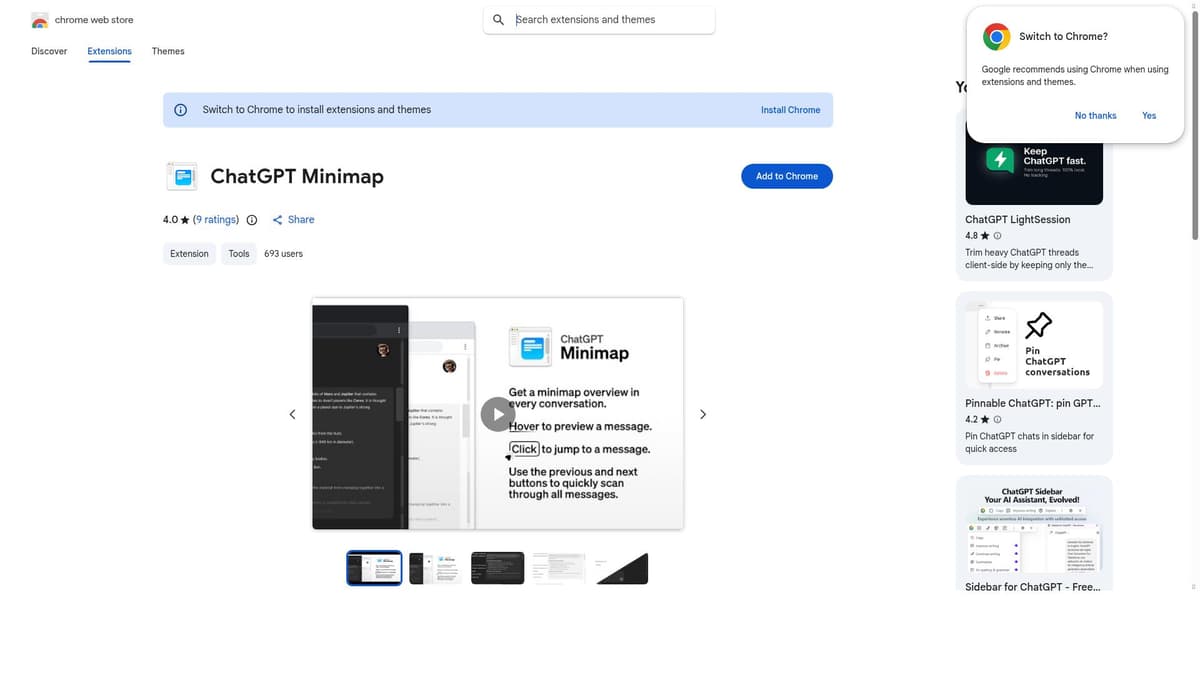The height and width of the screenshot is (675, 1200).
Task: Go to previous screenshot with left chevron
Action: [292, 414]
